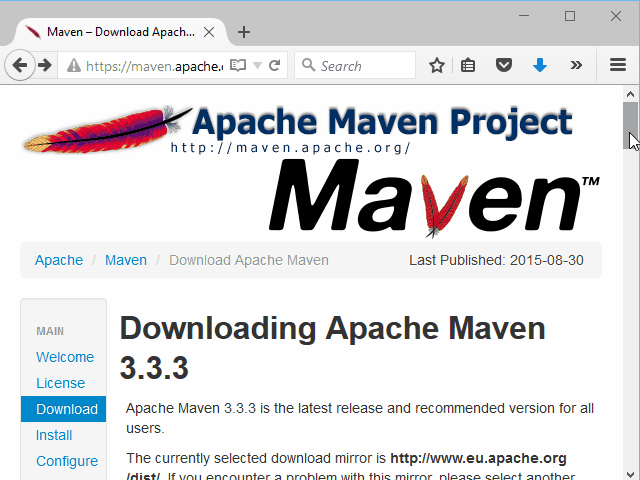Open the Firefox hamburger menu
Image resolution: width=640 pixels, height=480 pixels.
(618, 66)
